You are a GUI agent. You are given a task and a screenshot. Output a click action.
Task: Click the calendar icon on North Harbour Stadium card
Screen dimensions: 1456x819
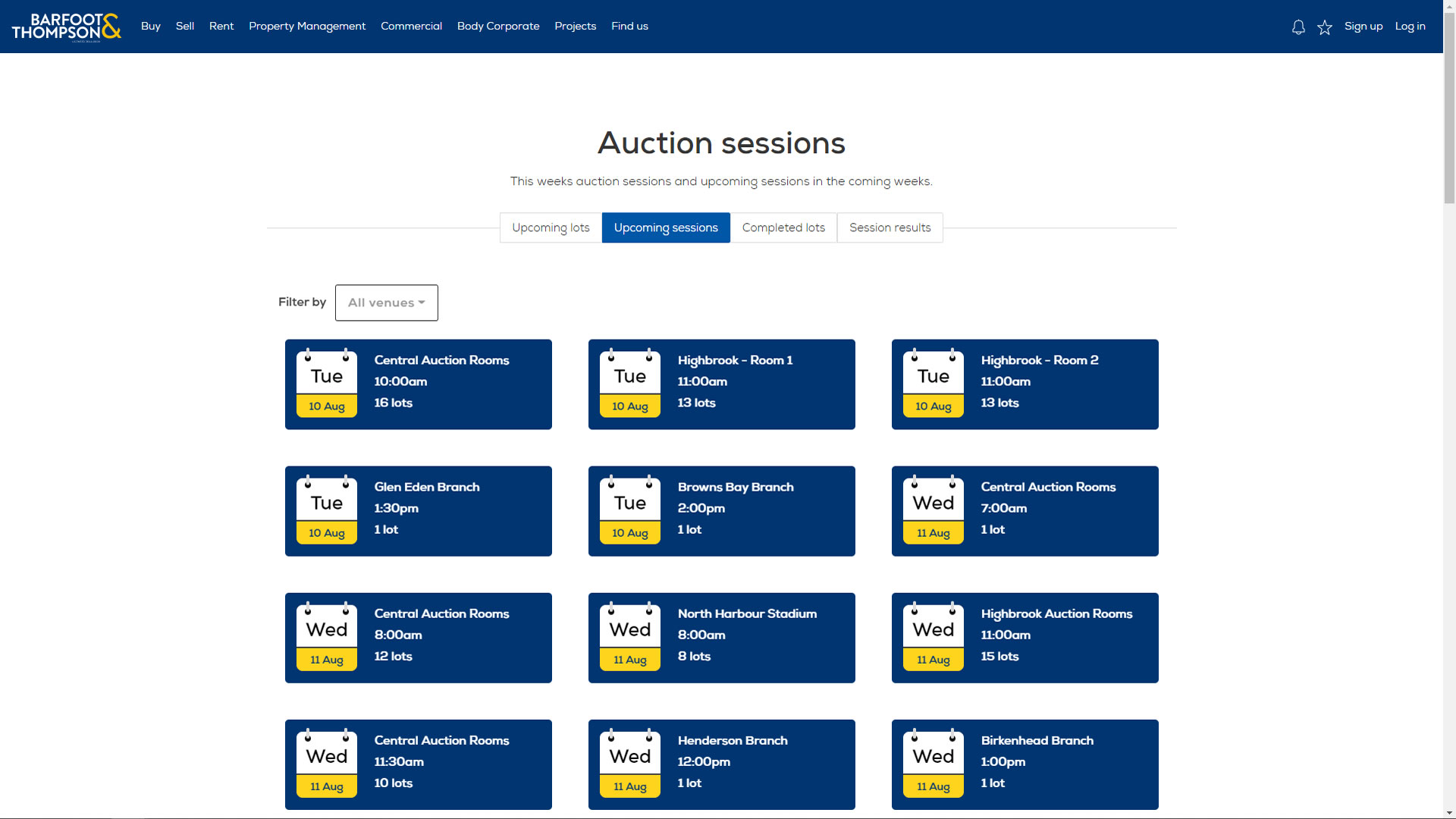[630, 637]
